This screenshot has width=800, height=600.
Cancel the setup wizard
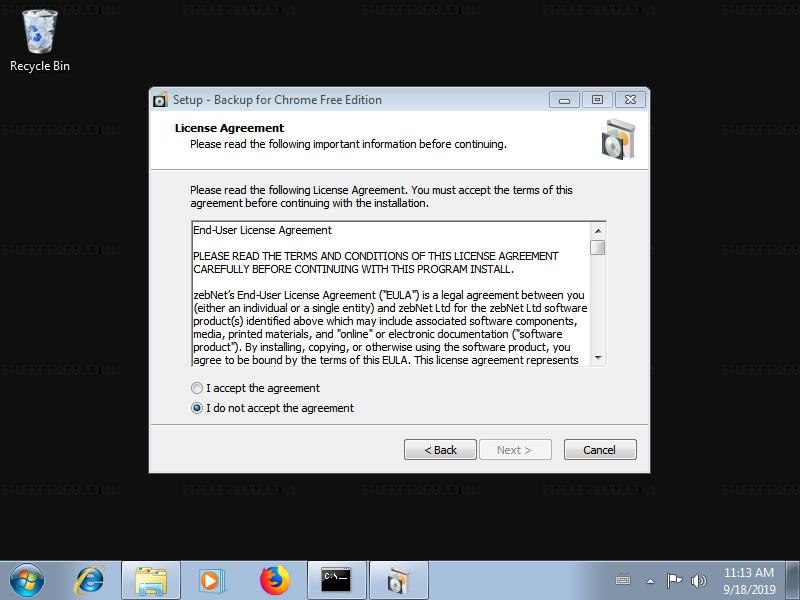click(x=600, y=450)
